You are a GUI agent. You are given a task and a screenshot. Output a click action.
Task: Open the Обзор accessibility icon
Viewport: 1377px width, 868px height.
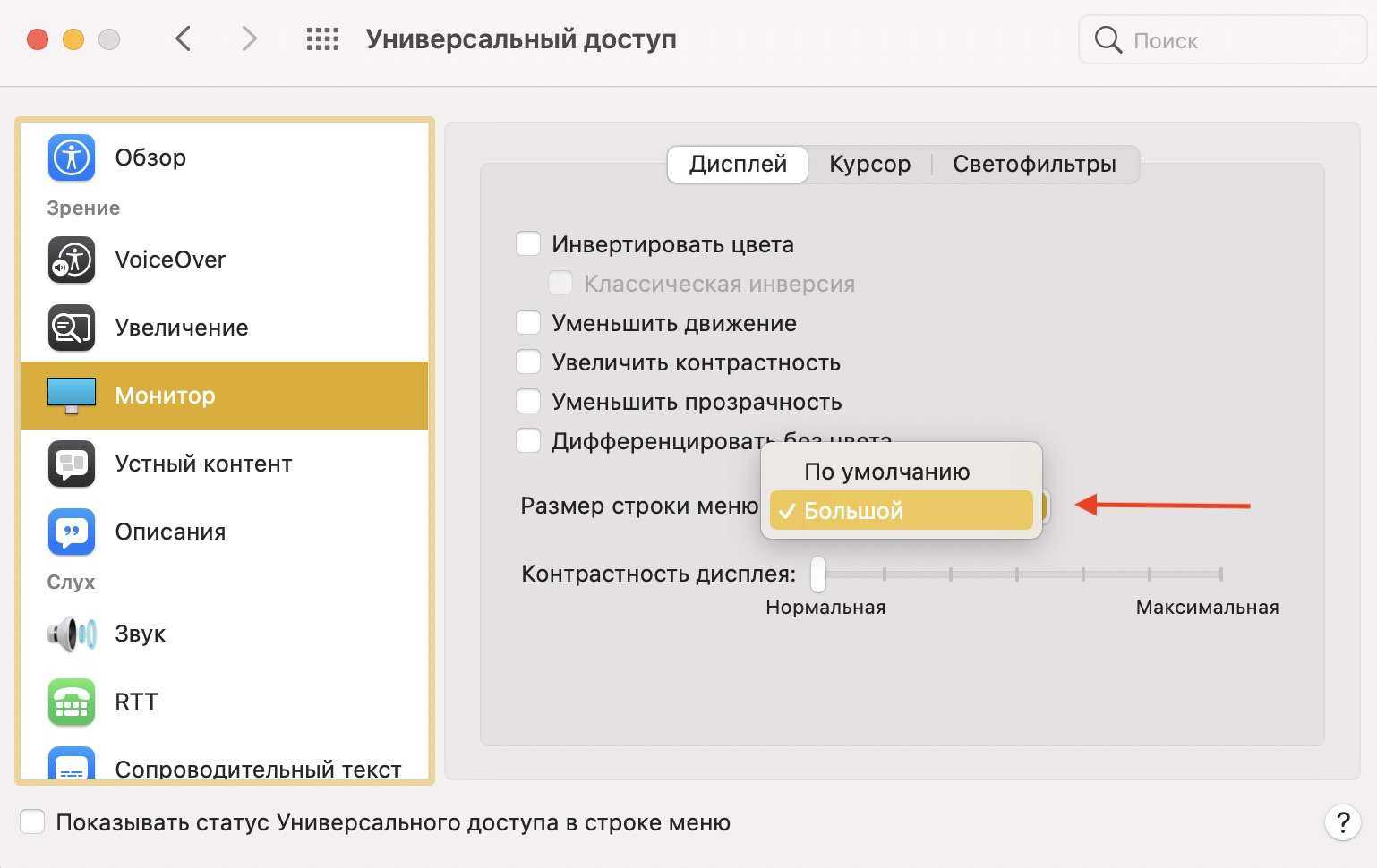[72, 158]
